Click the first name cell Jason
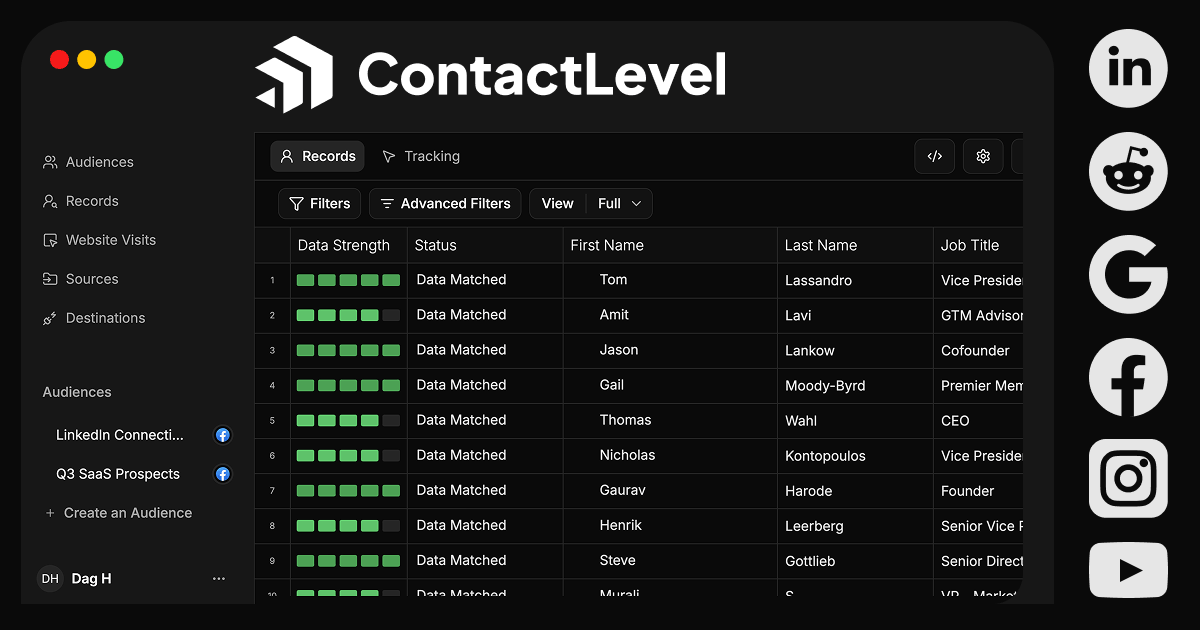Image resolution: width=1200 pixels, height=630 pixels. pyautogui.click(x=619, y=350)
